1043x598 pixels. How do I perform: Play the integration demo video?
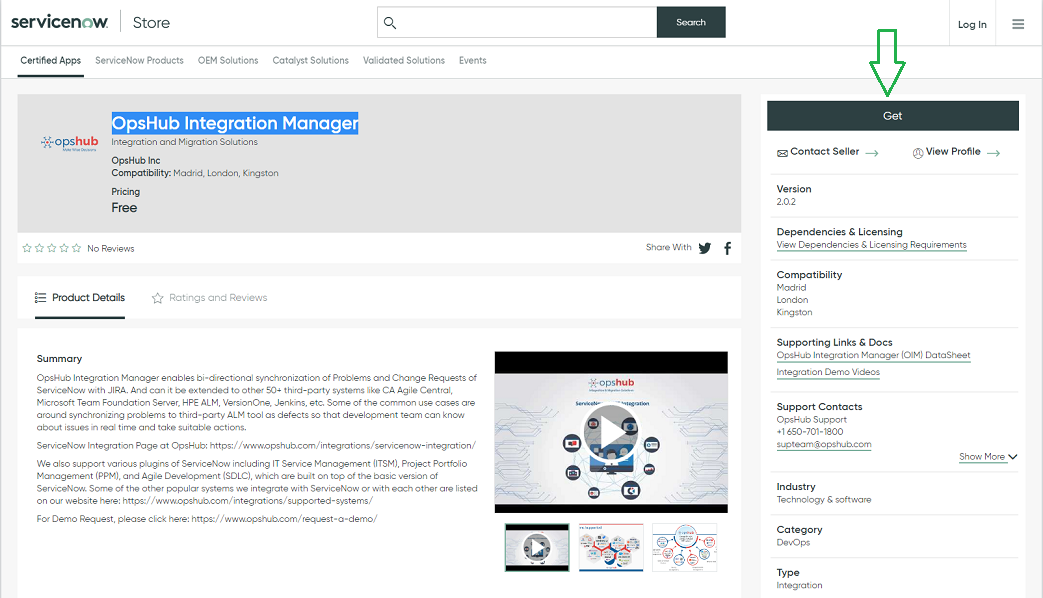pyautogui.click(x=610, y=431)
